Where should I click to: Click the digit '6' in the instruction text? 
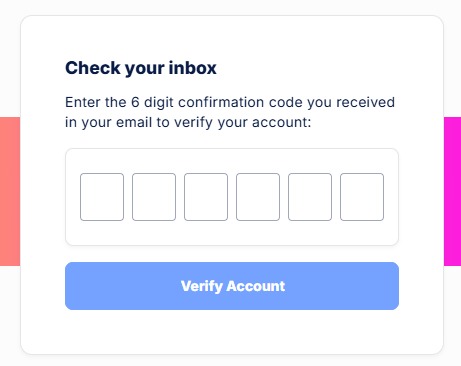(135, 102)
